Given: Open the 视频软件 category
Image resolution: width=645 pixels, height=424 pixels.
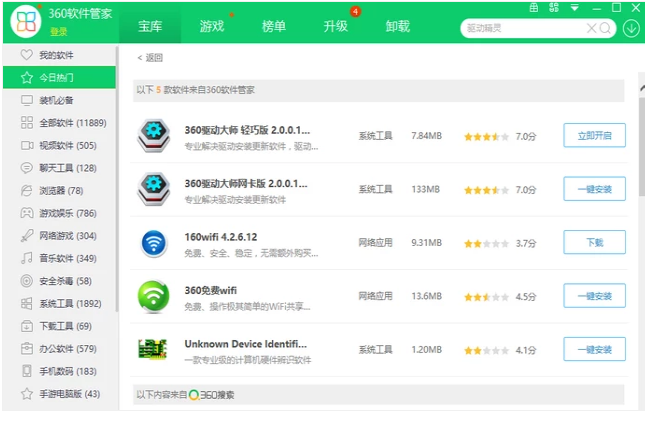Looking at the screenshot, I should [x=67, y=145].
